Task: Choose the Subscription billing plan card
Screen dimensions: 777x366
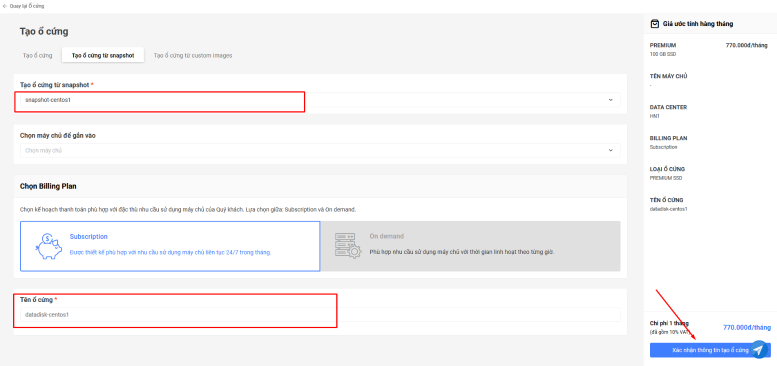Action: click(170, 246)
